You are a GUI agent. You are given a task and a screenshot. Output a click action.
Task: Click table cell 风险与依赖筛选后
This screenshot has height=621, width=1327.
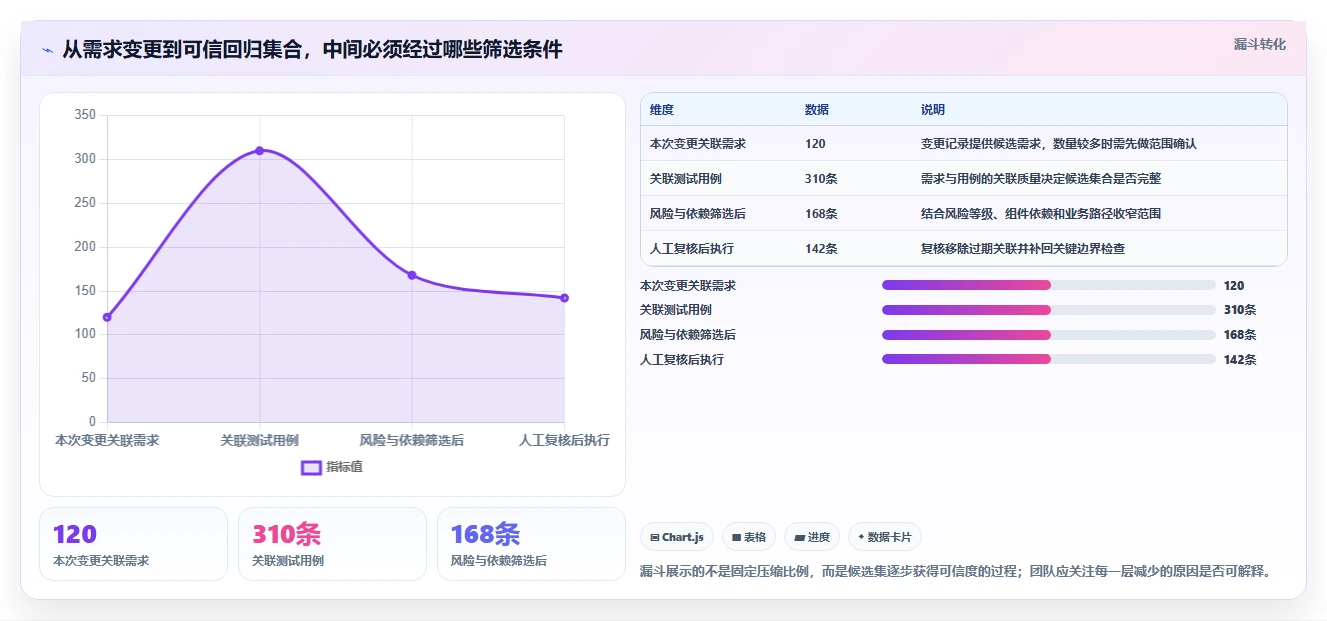click(x=698, y=214)
